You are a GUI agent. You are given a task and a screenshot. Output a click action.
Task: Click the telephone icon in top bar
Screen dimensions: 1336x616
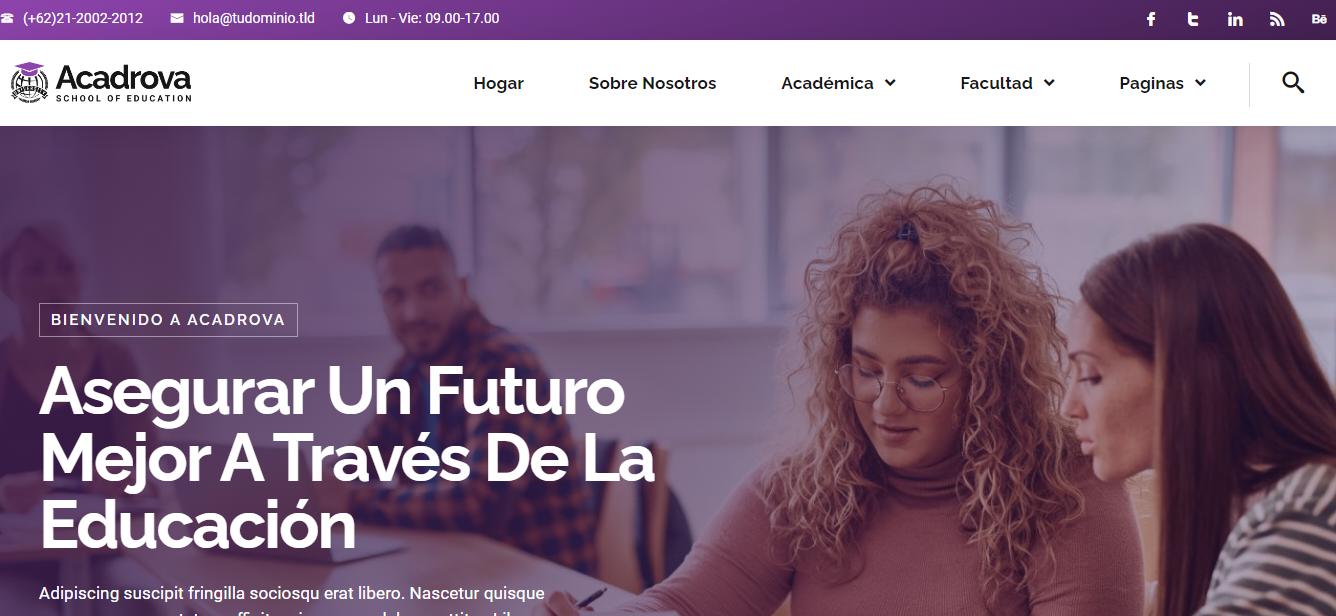[x=7, y=18]
